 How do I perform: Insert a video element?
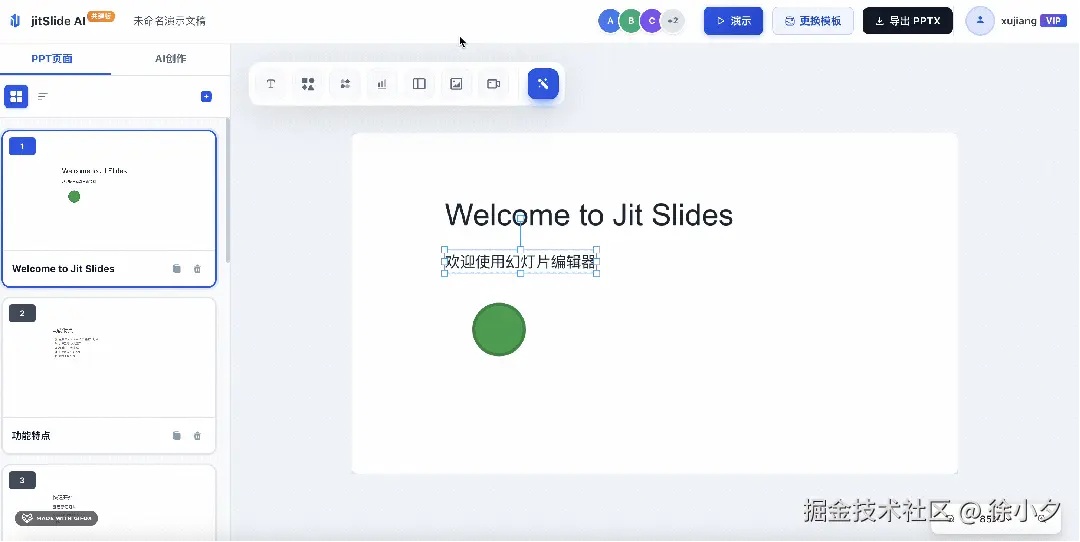pos(493,84)
